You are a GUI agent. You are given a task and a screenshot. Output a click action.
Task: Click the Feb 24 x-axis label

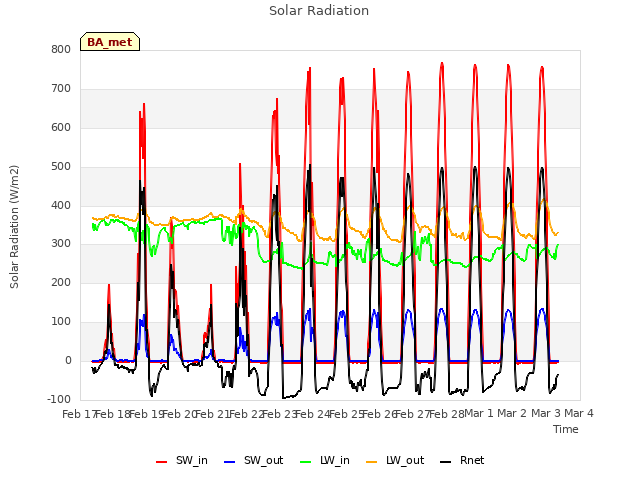(x=313, y=414)
